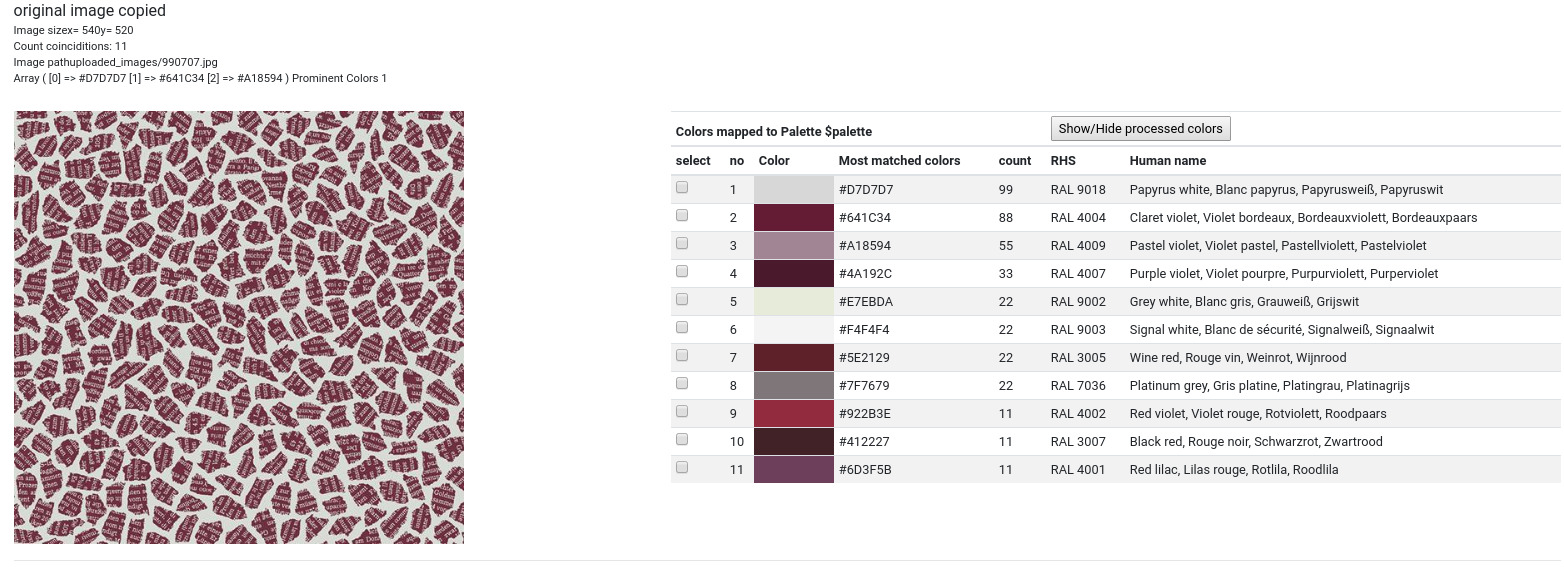This screenshot has height=571, width=1564.
Task: Mark the checkbox for Signal white row
Action: click(682, 327)
